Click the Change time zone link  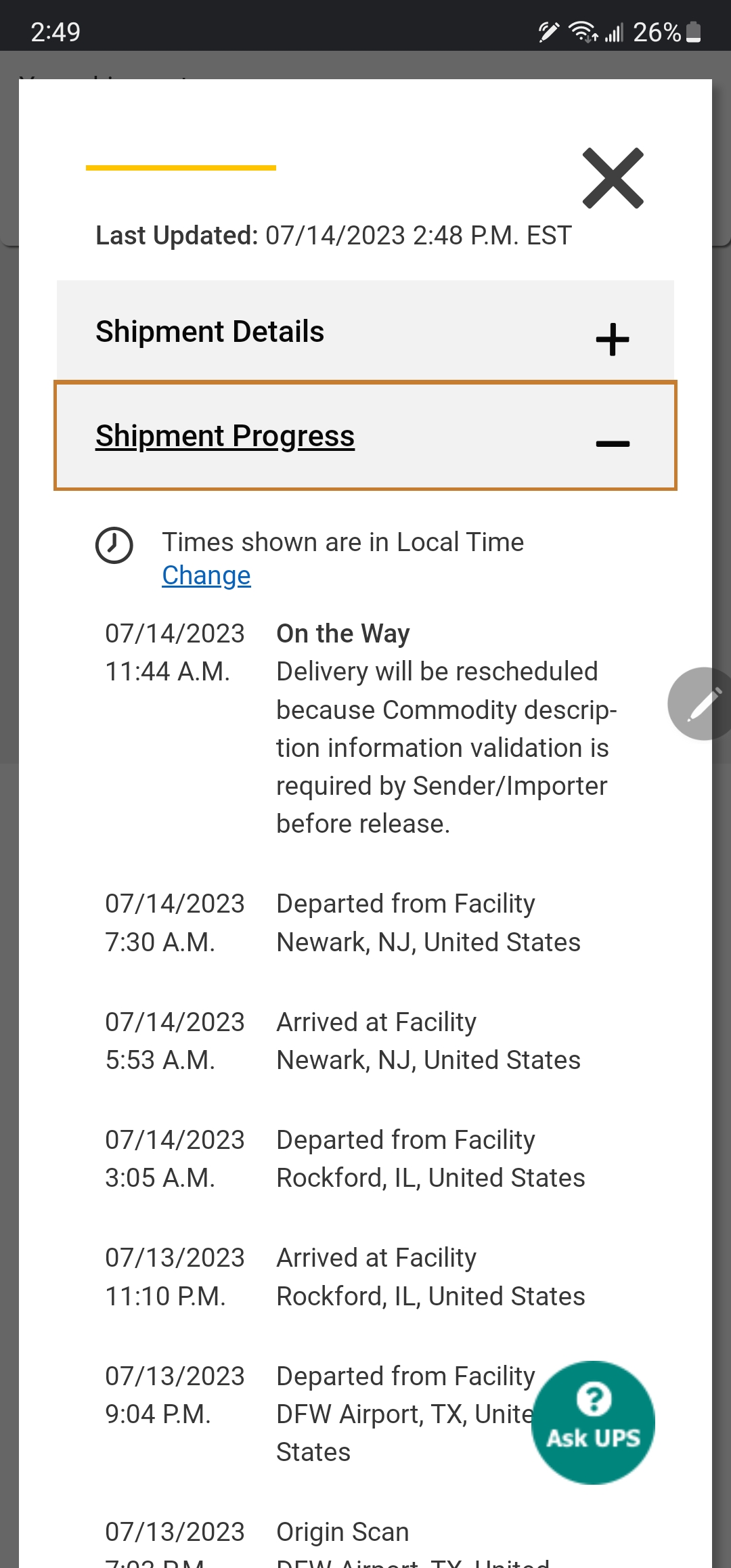tap(206, 575)
